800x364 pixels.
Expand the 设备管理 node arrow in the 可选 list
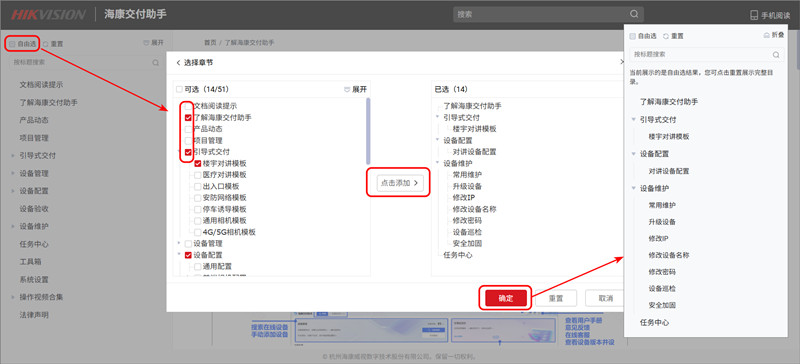179,244
